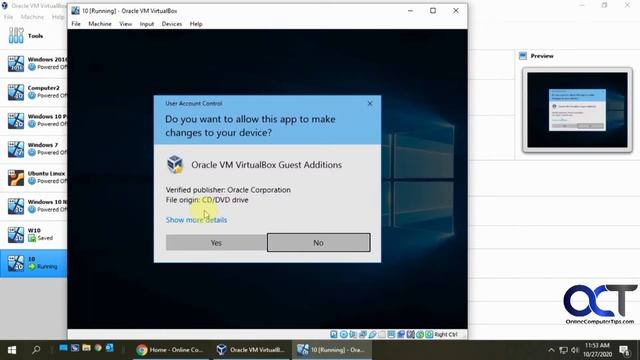Screen dimensions: 640x360
Task: Switch to Oracle VM VirtualBox Manager taskbar button
Action: [x=251, y=350]
